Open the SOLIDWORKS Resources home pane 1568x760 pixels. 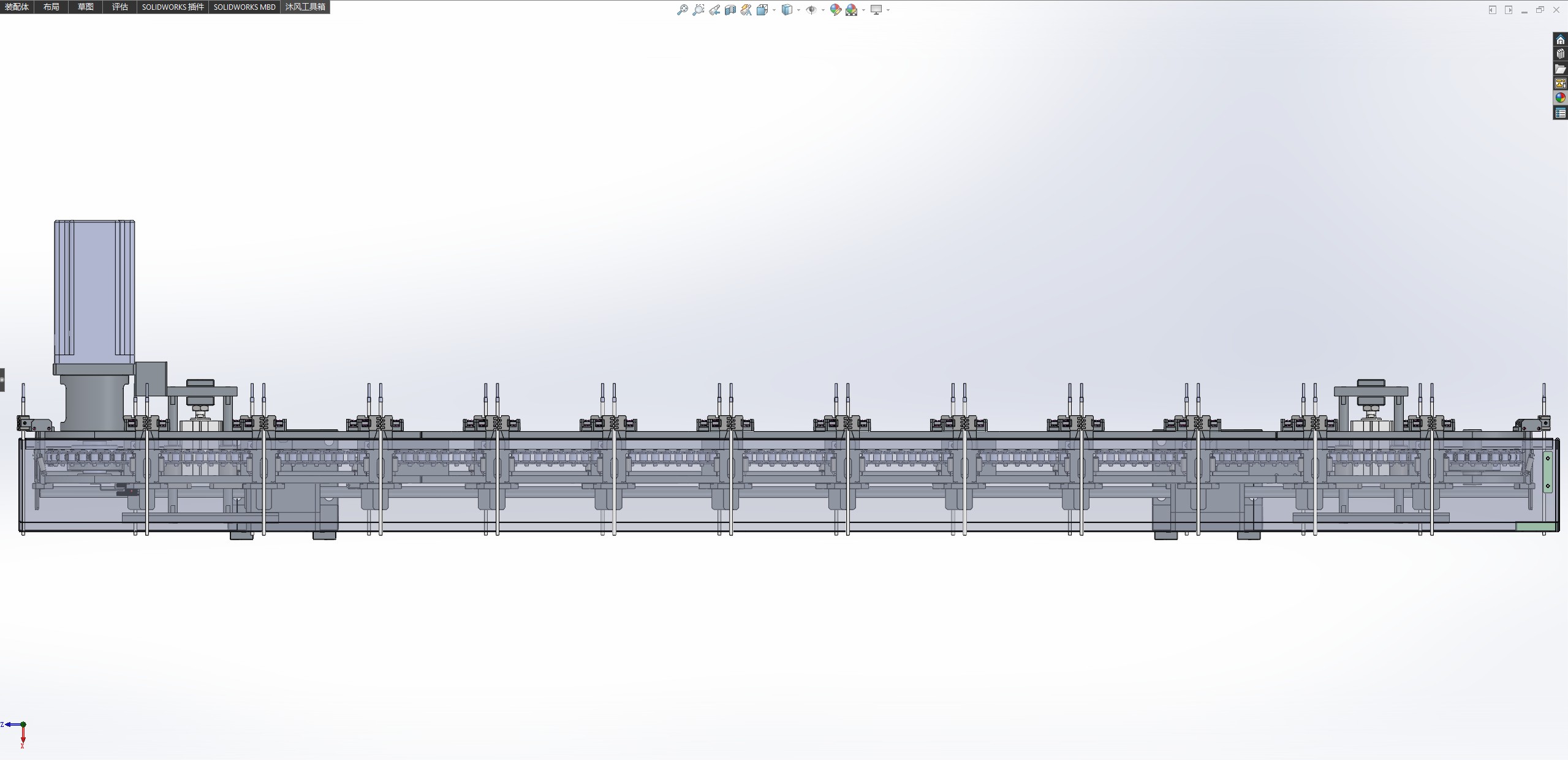(1560, 40)
